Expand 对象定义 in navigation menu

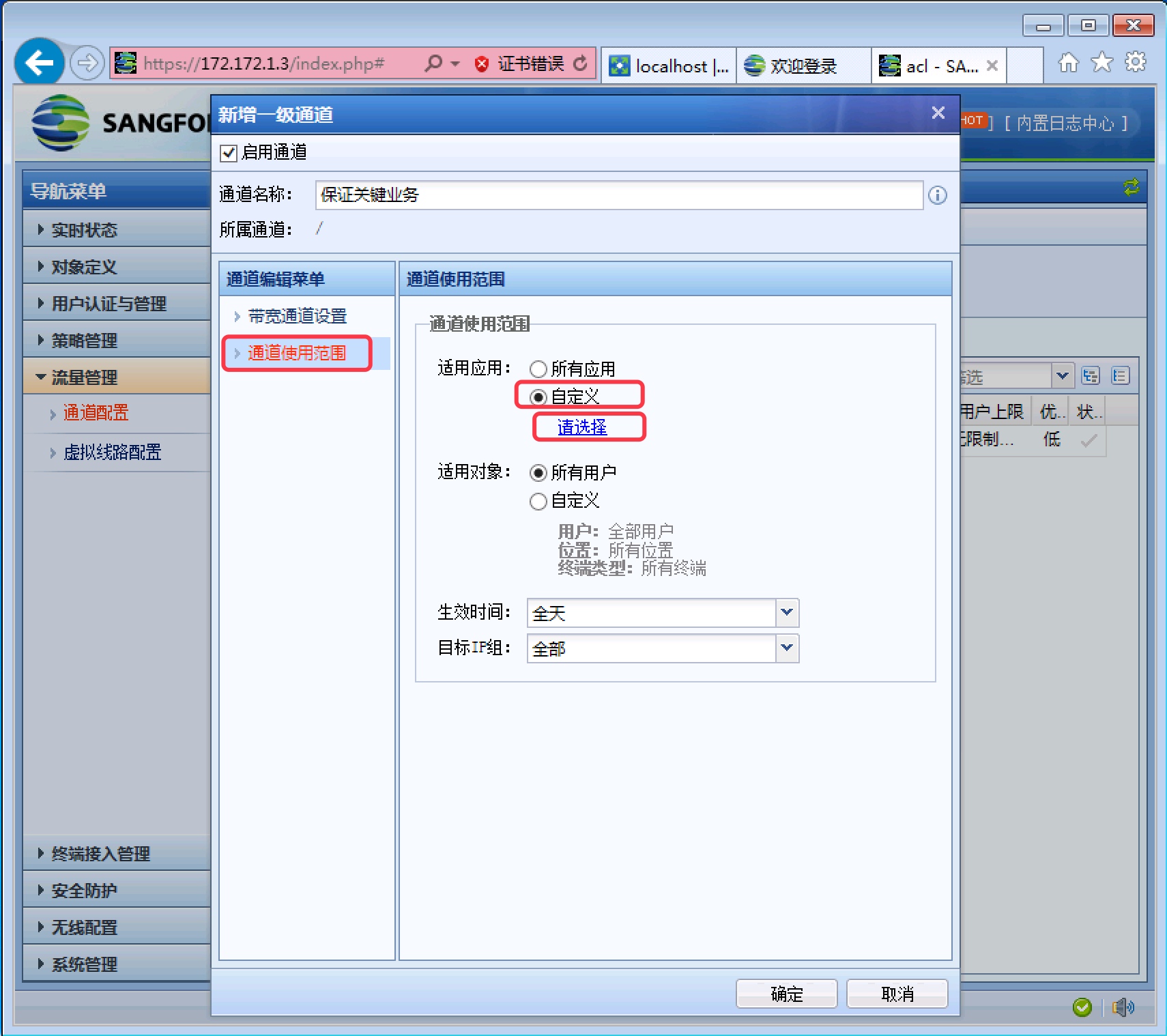point(116,267)
